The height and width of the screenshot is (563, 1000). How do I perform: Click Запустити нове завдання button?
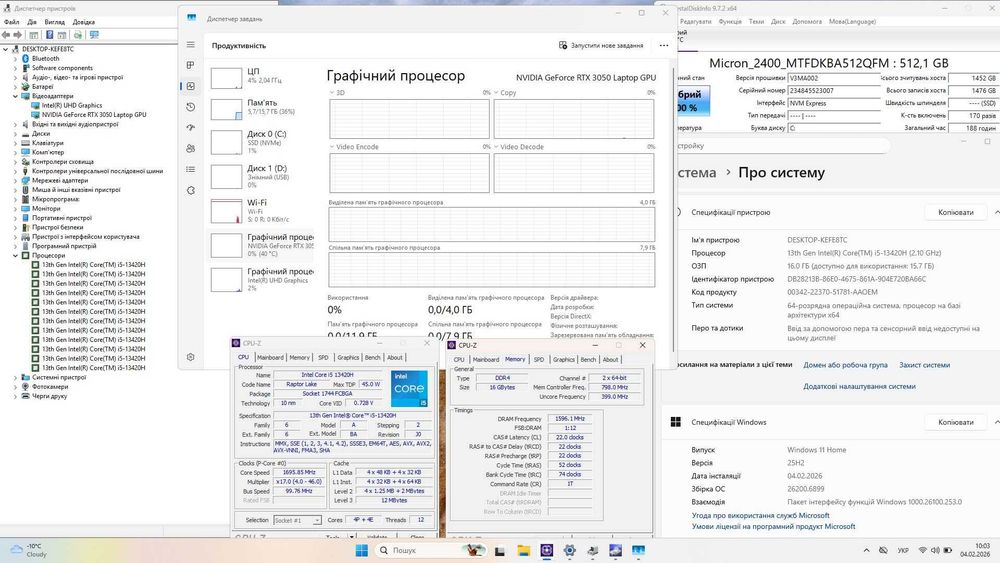coord(601,45)
